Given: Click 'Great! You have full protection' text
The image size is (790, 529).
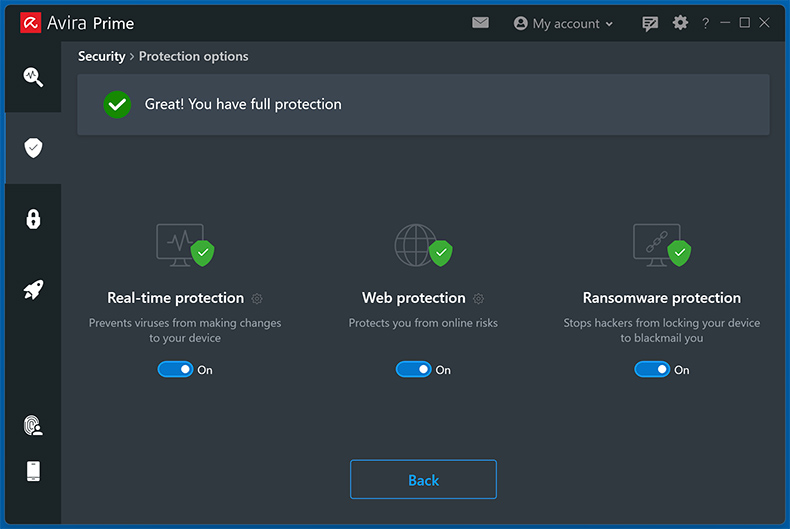Looking at the screenshot, I should [243, 104].
